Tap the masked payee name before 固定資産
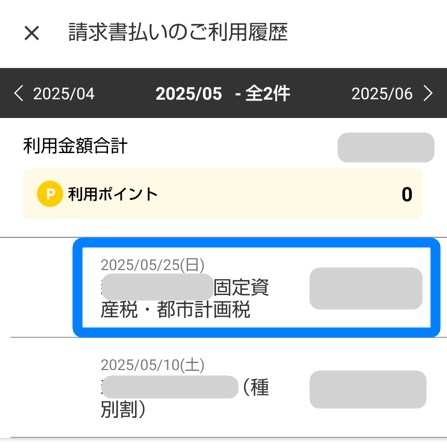The height and width of the screenshot is (448, 447). (x=157, y=287)
